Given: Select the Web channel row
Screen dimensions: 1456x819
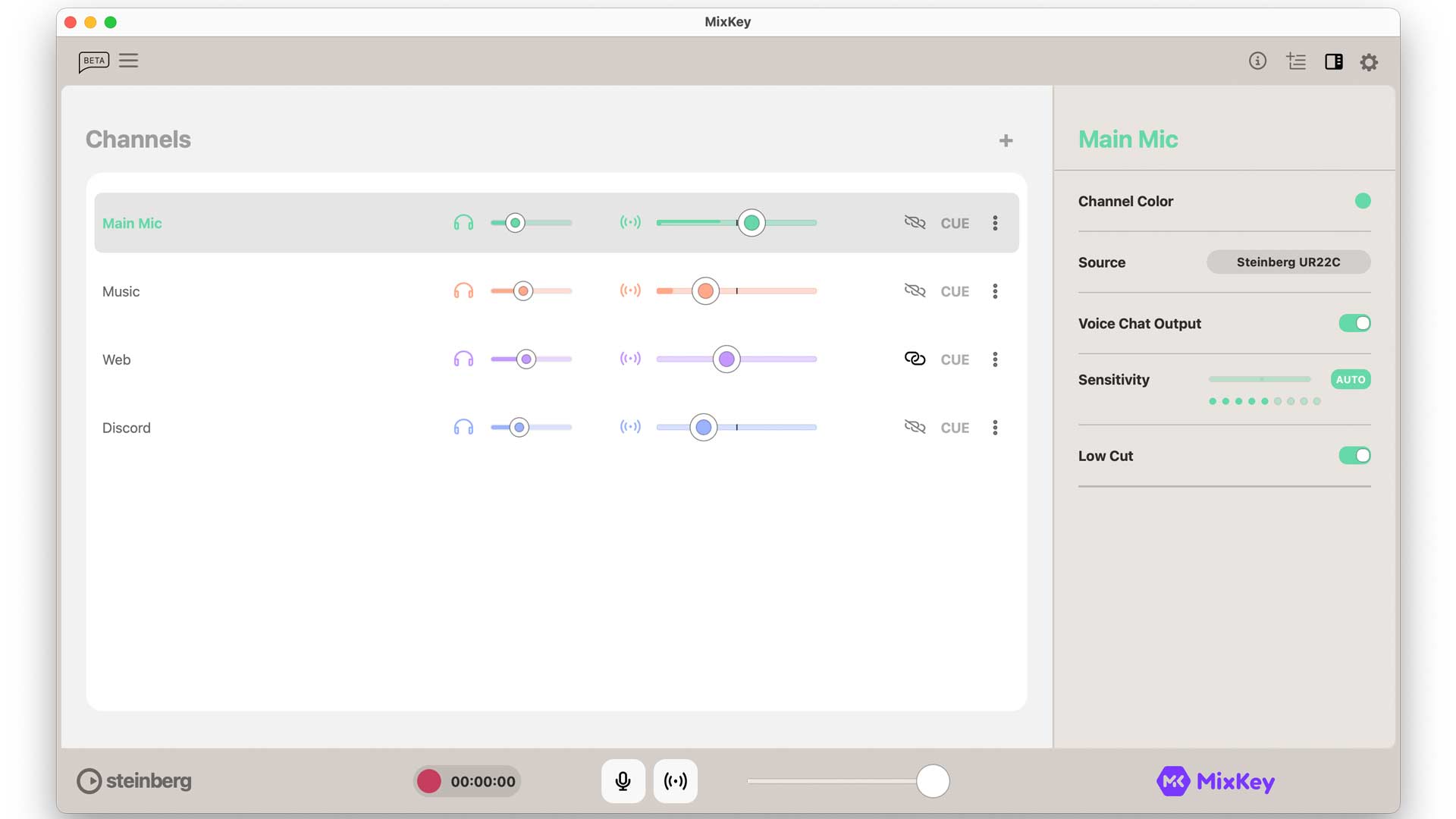Looking at the screenshot, I should click(117, 359).
